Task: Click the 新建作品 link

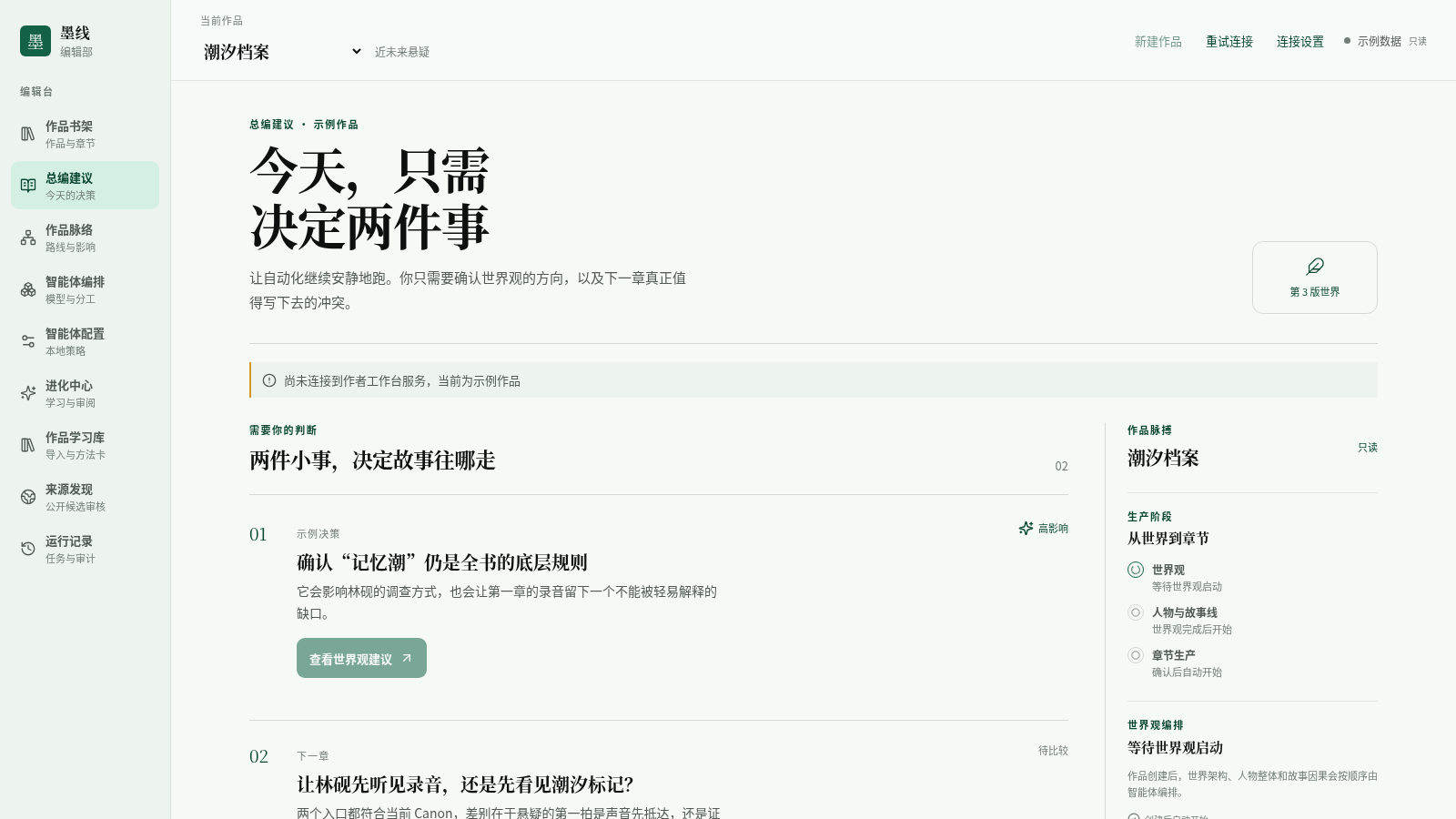Action: 1158,42
